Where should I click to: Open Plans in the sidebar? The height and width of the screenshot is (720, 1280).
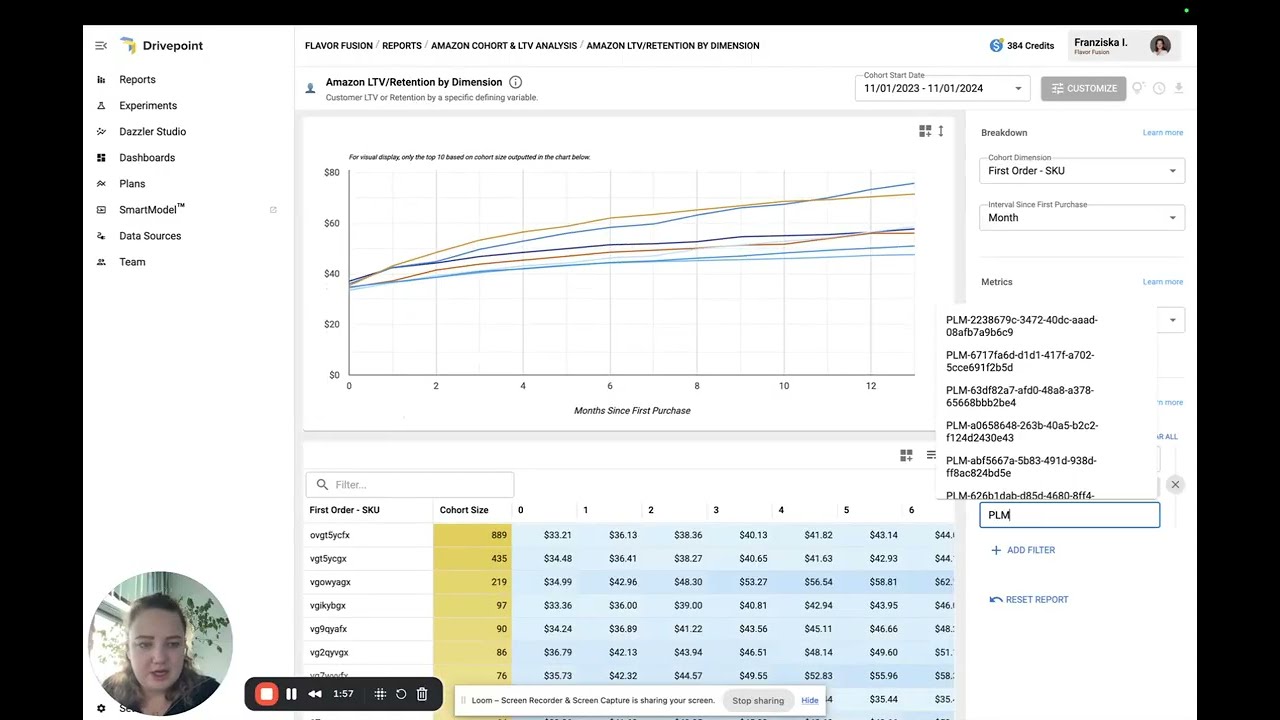(132, 184)
